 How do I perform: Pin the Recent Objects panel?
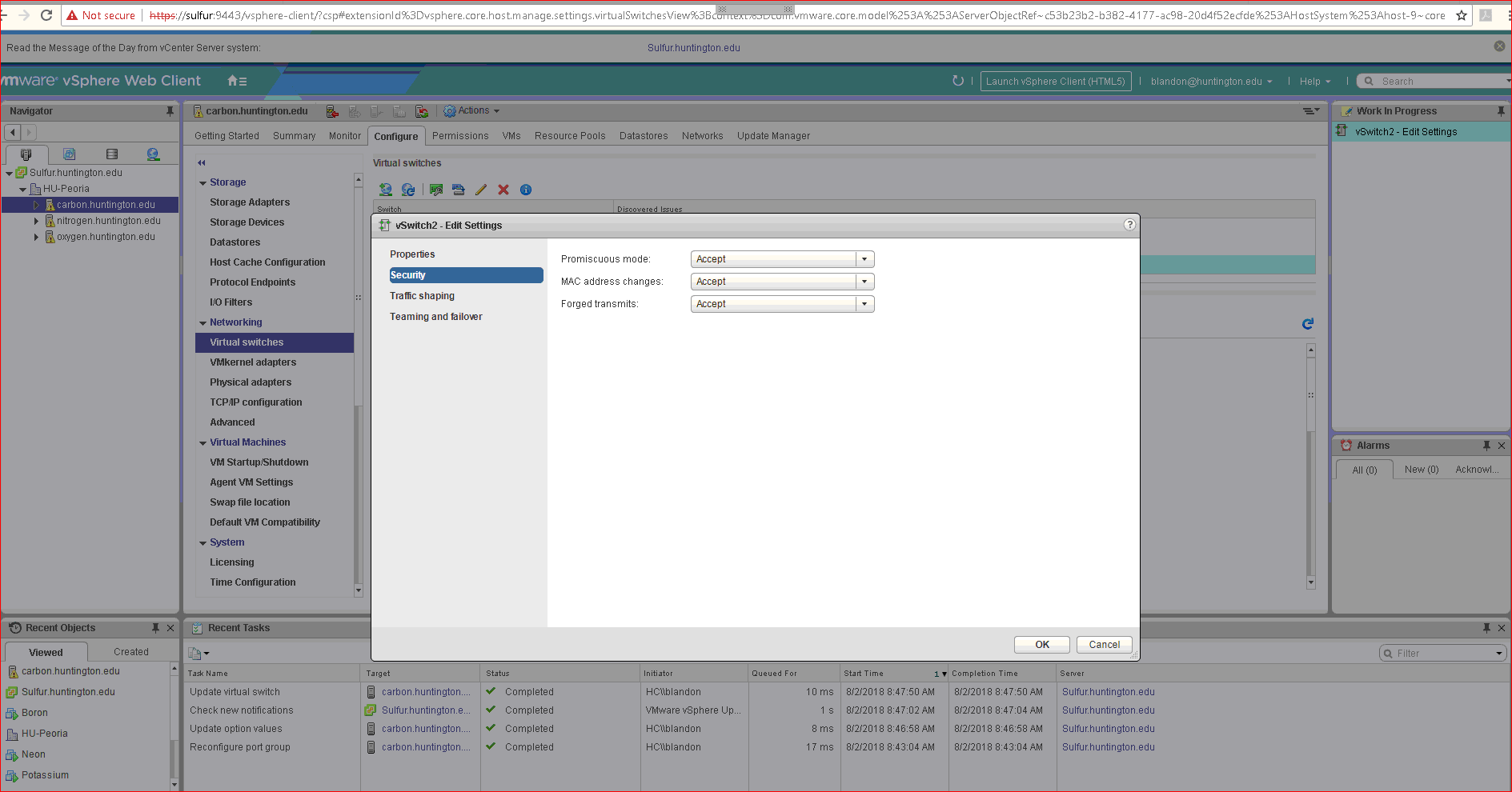coord(155,628)
